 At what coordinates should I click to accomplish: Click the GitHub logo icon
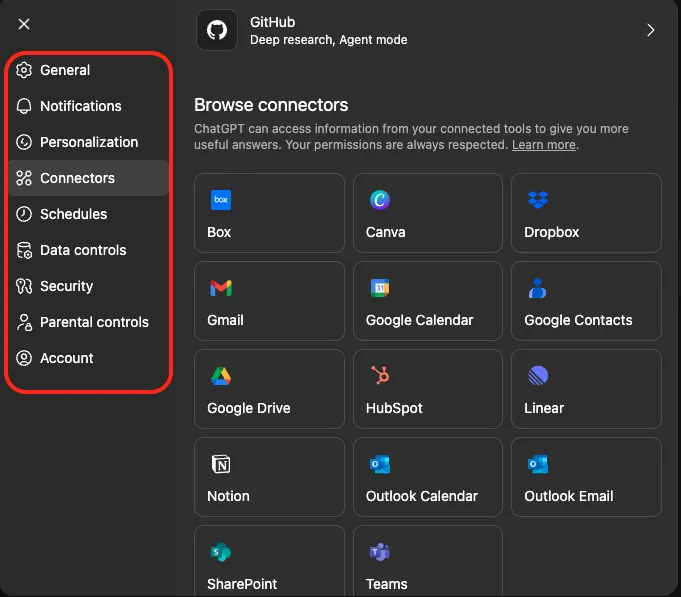tap(217, 31)
